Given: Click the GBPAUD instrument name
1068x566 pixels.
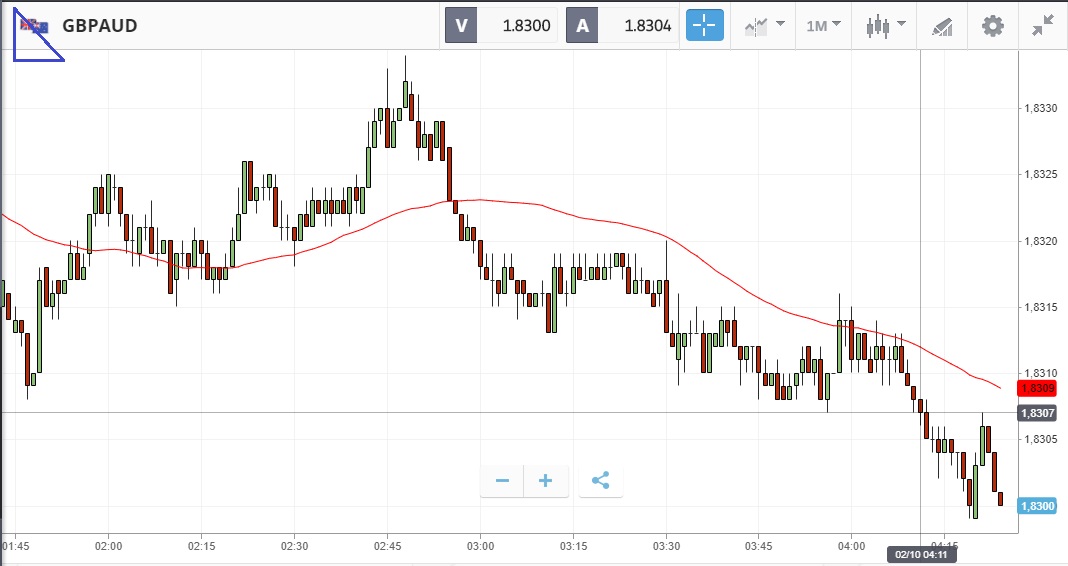Looking at the screenshot, I should point(100,26).
